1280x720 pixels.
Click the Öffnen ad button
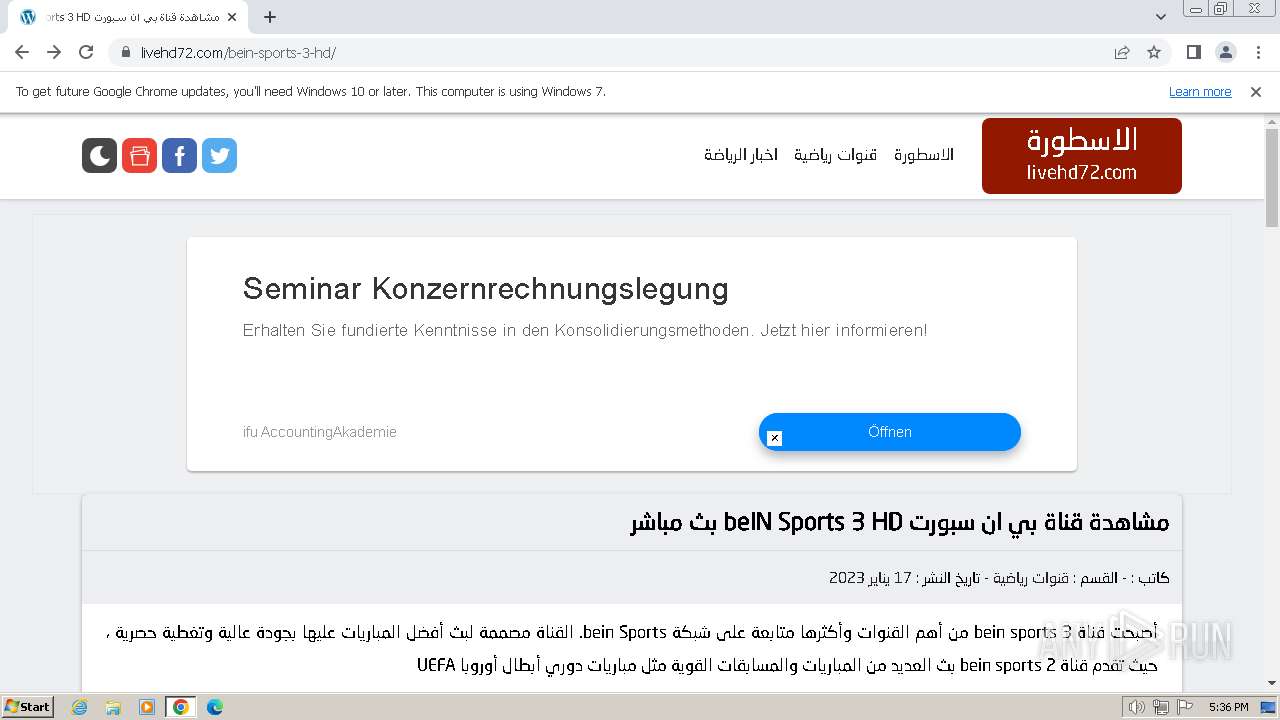(x=890, y=432)
